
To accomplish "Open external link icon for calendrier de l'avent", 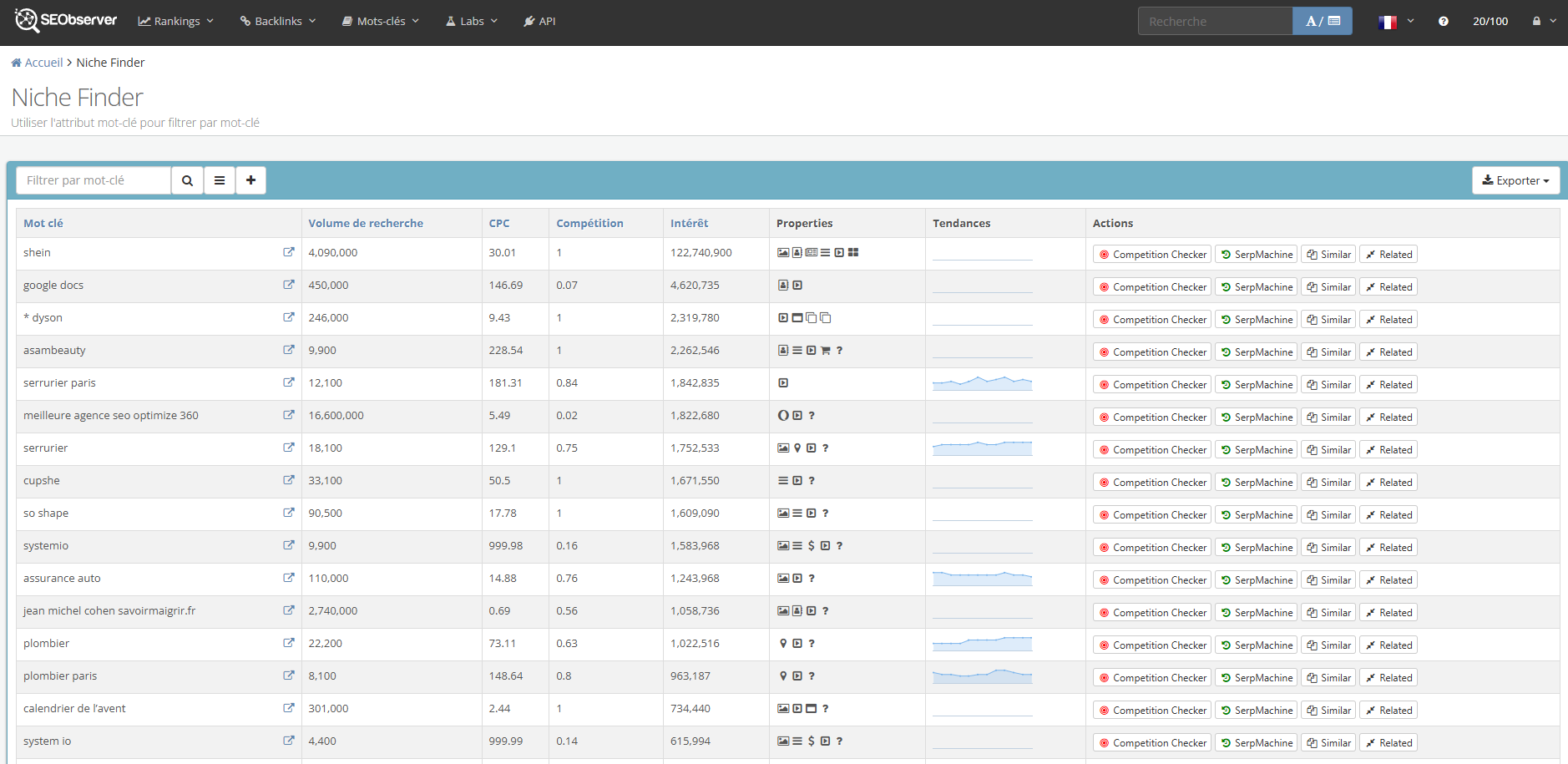I will (289, 708).
